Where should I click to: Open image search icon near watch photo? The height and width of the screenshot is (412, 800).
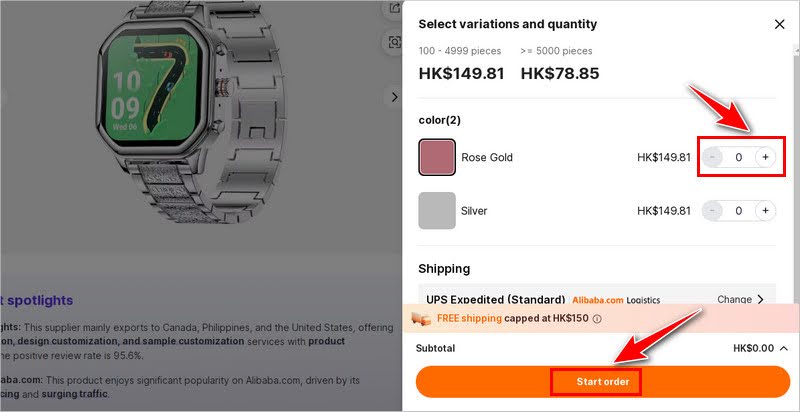tap(394, 42)
